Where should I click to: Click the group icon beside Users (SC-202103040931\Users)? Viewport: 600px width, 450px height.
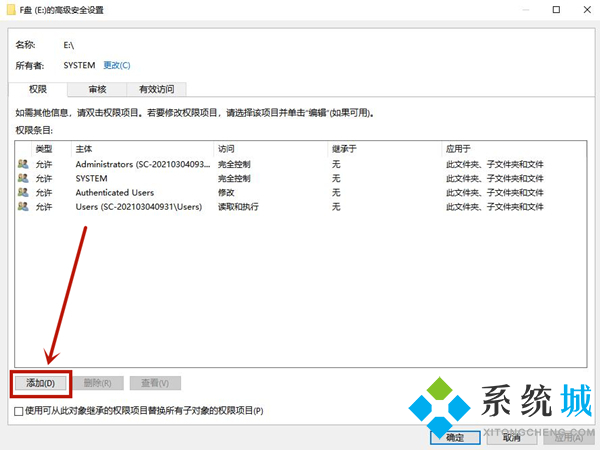pyautogui.click(x=23, y=207)
